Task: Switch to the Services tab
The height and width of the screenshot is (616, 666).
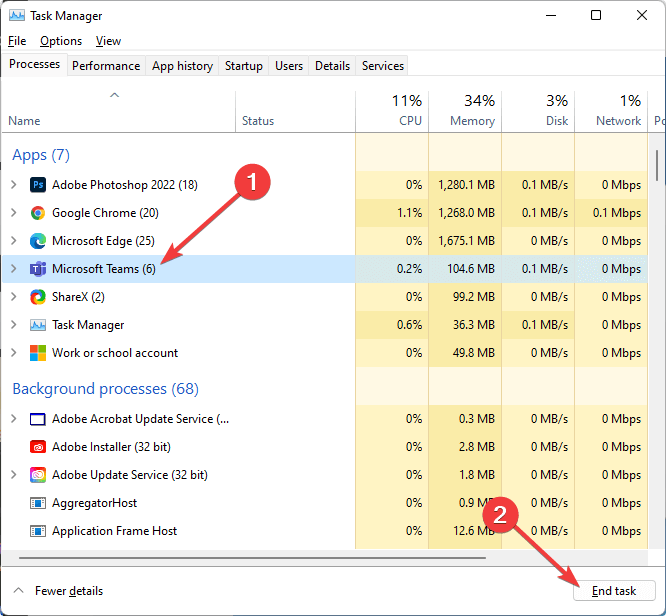Action: tap(383, 66)
